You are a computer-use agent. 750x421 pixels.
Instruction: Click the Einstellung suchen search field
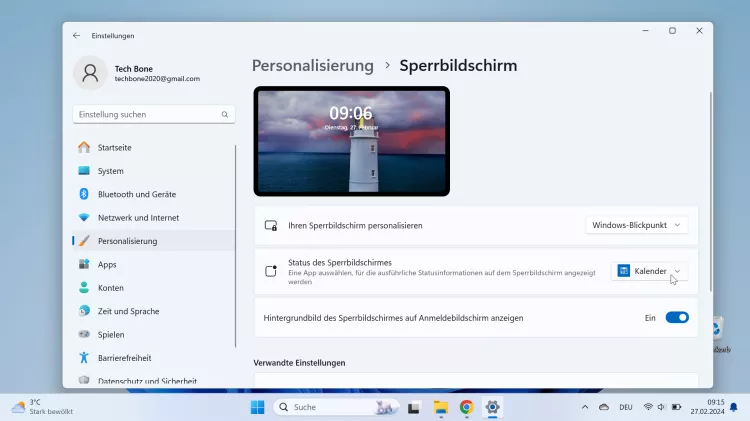[x=154, y=114]
